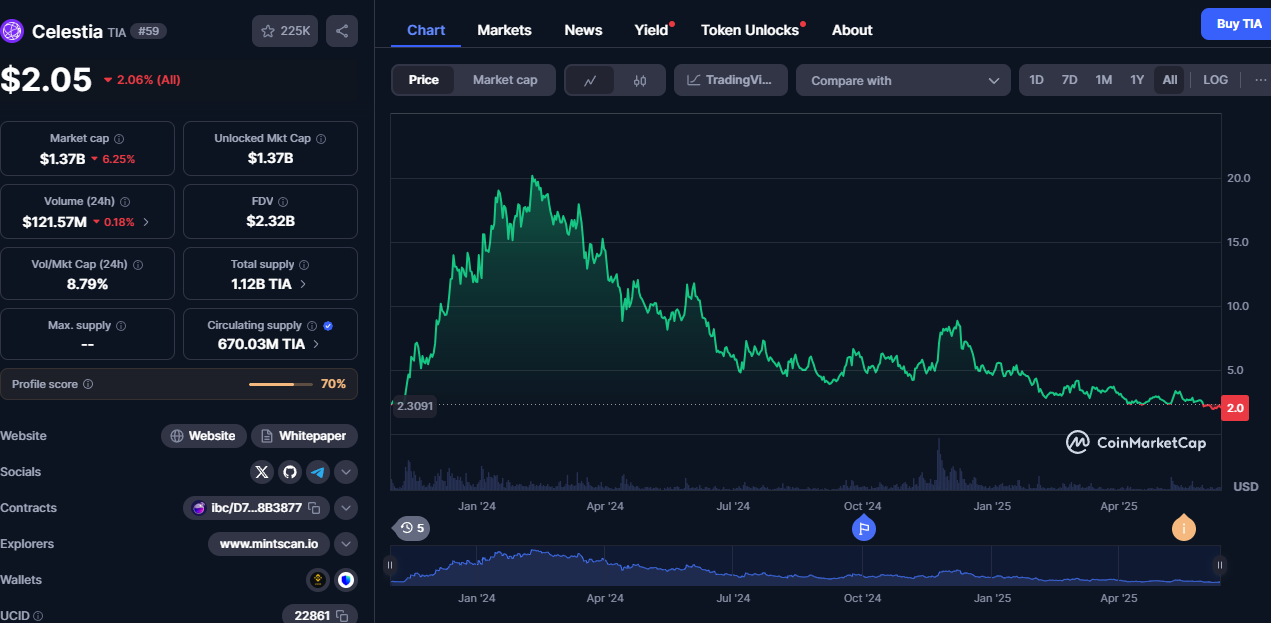
Task: Toggle LOG scale on chart
Action: click(1215, 80)
